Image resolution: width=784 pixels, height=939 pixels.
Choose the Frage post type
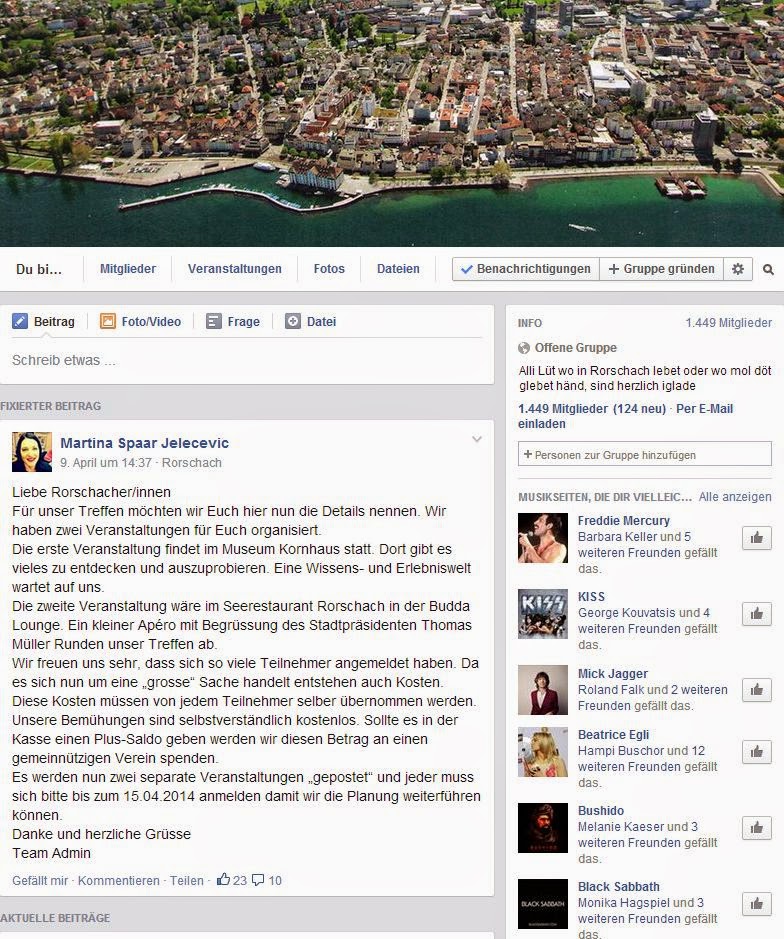point(232,322)
